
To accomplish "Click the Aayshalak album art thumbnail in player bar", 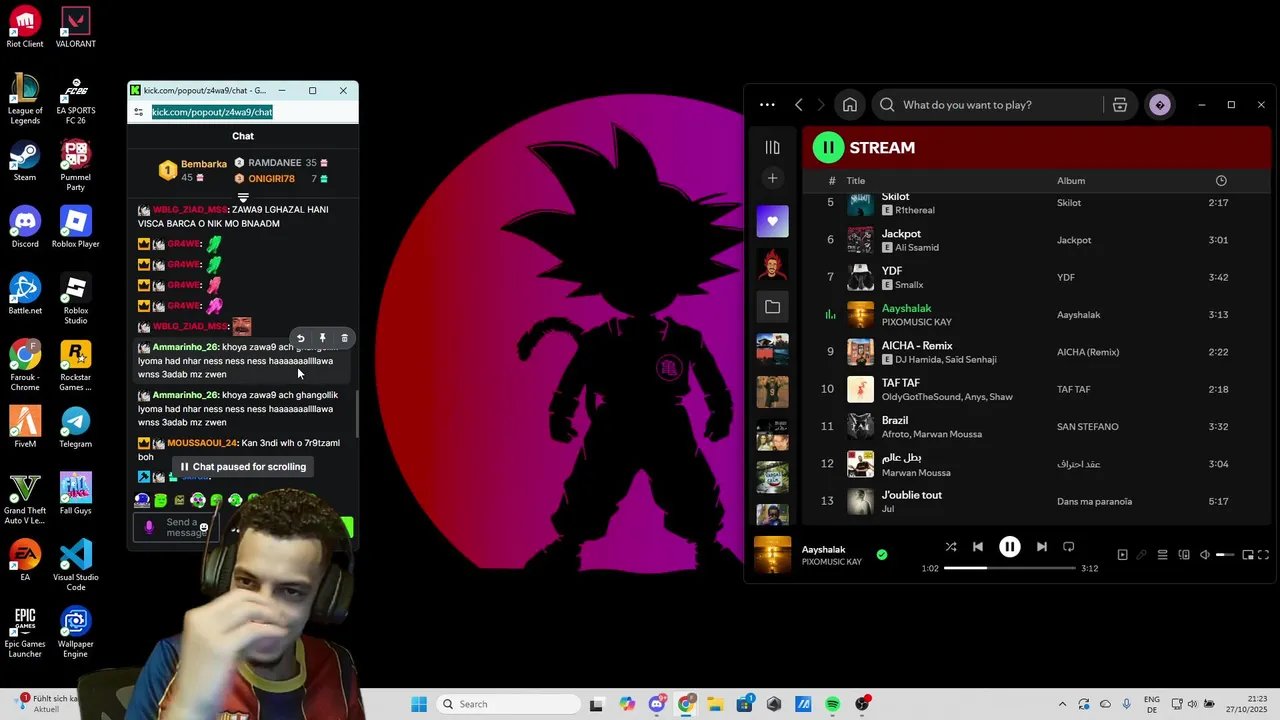I will (x=772, y=555).
